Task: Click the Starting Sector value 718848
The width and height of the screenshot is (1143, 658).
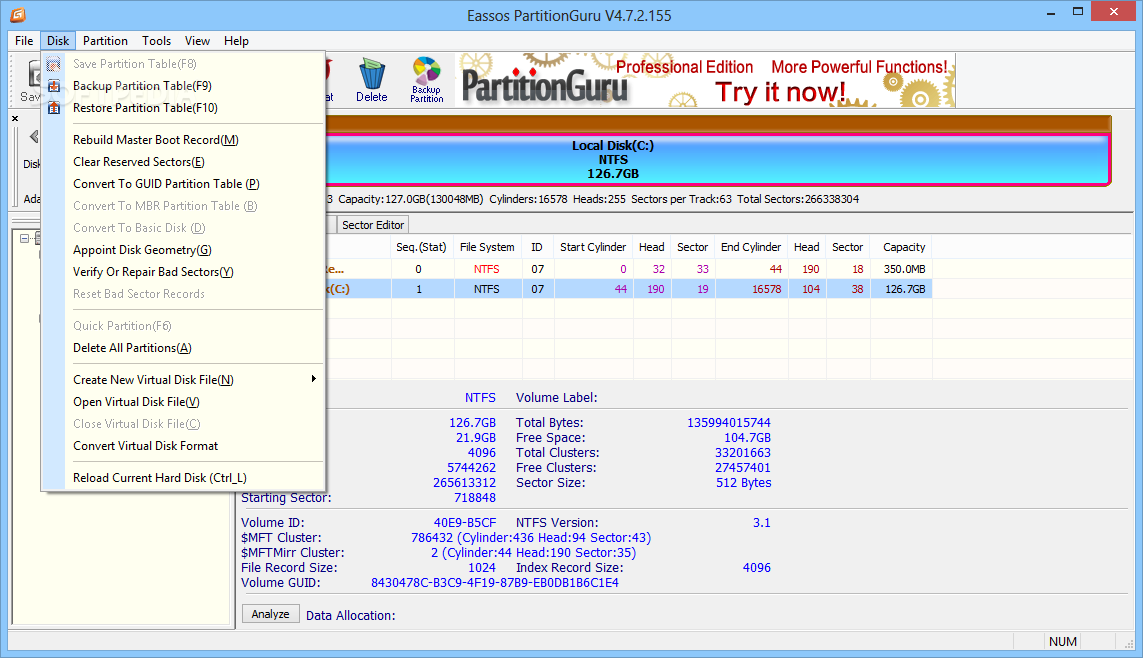Action: pos(475,498)
